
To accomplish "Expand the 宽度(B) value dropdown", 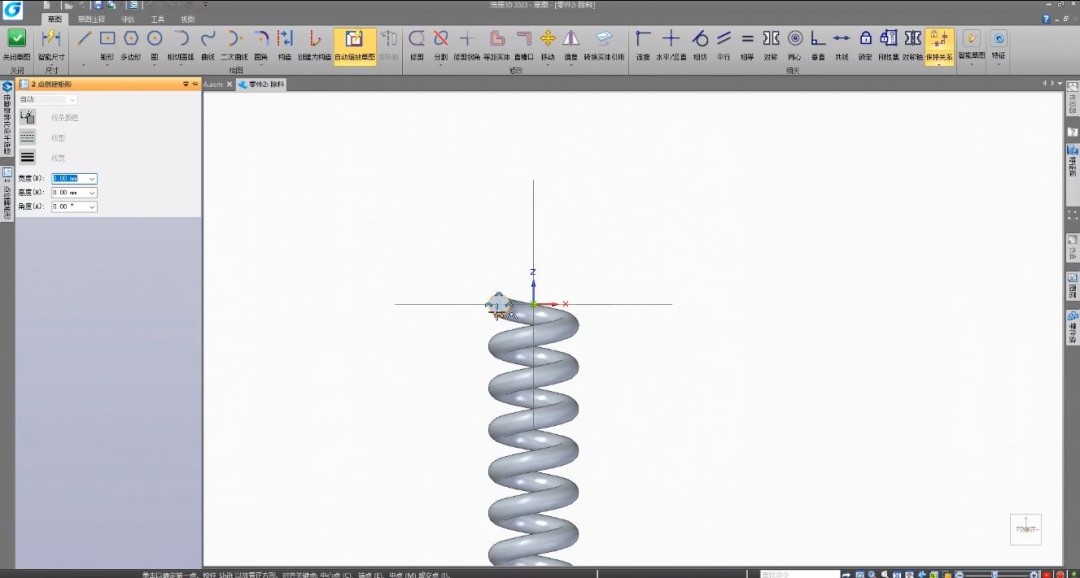I will (91, 179).
